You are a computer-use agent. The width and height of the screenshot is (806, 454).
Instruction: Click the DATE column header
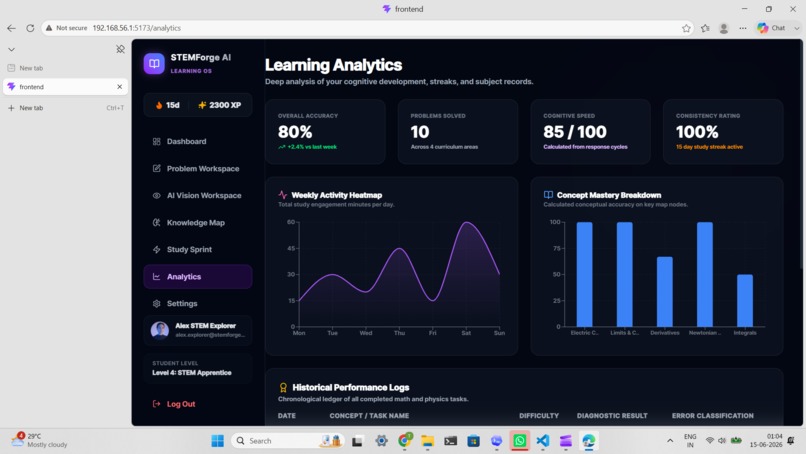click(287, 415)
